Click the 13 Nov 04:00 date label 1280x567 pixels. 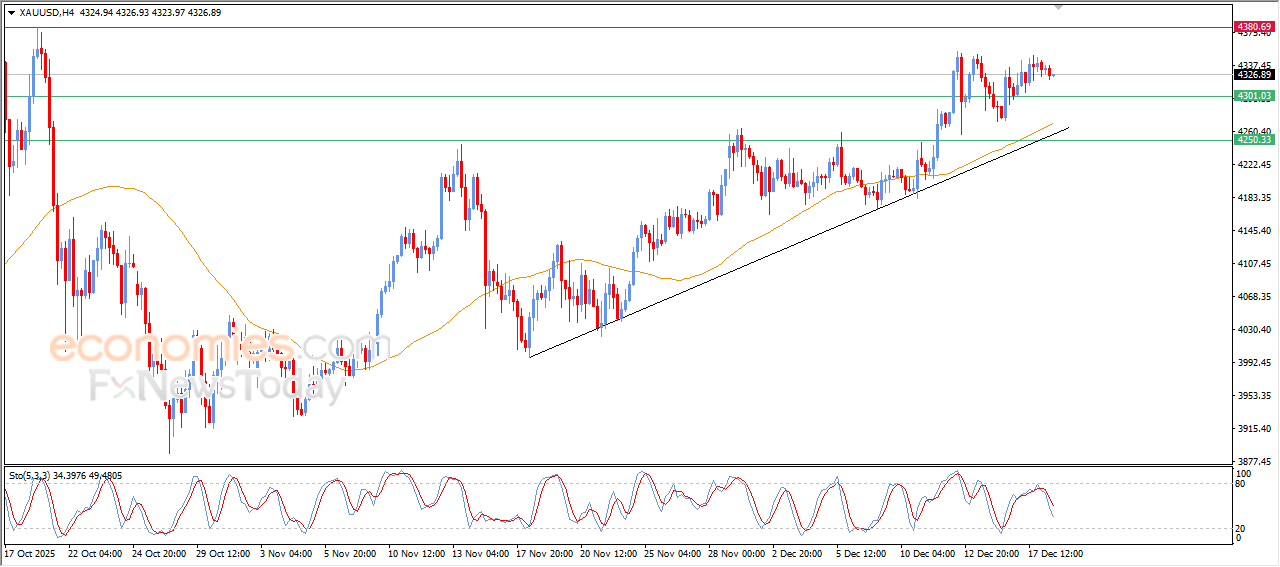click(482, 553)
